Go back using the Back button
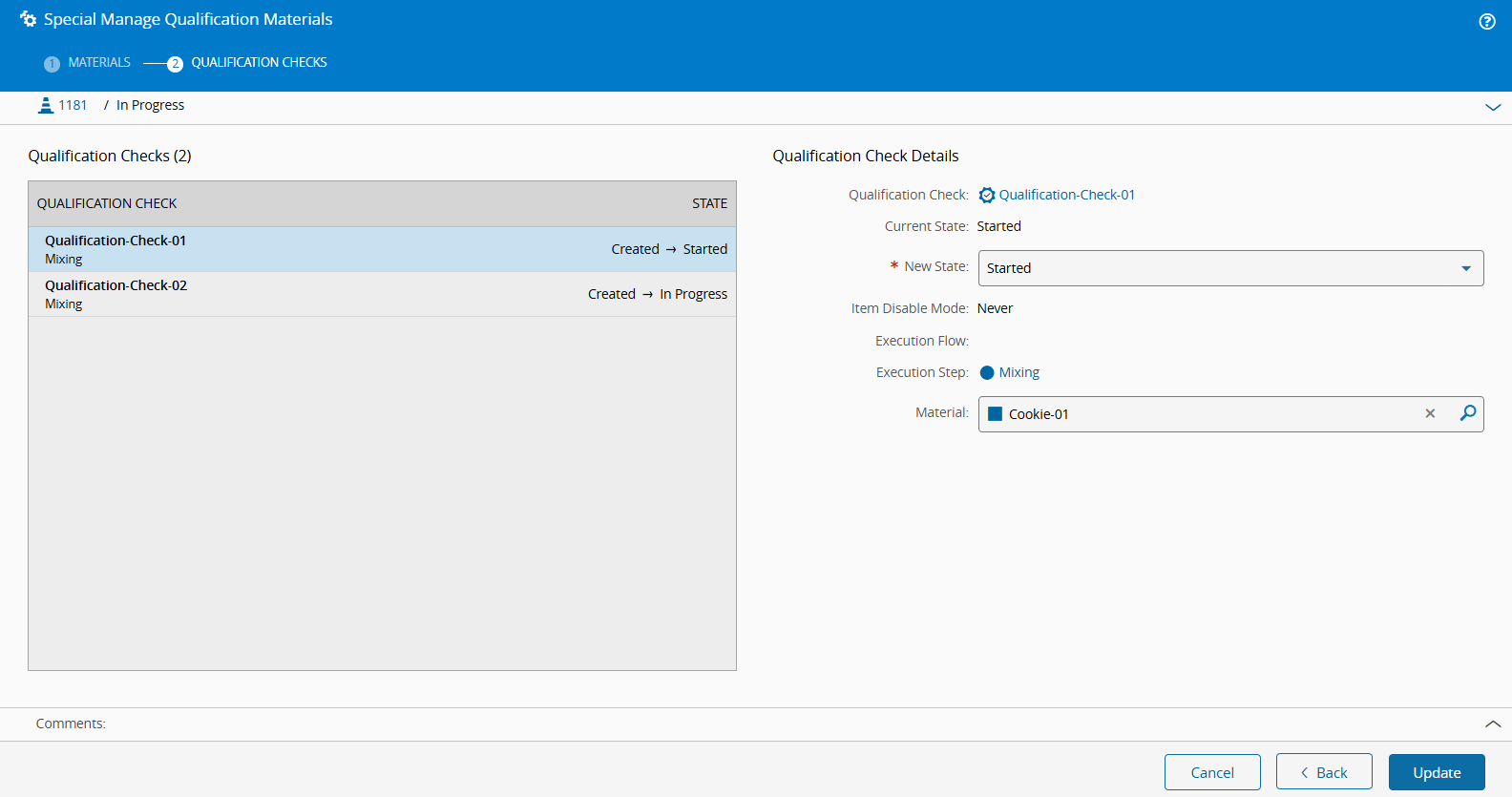The height and width of the screenshot is (797, 1512). (x=1323, y=772)
